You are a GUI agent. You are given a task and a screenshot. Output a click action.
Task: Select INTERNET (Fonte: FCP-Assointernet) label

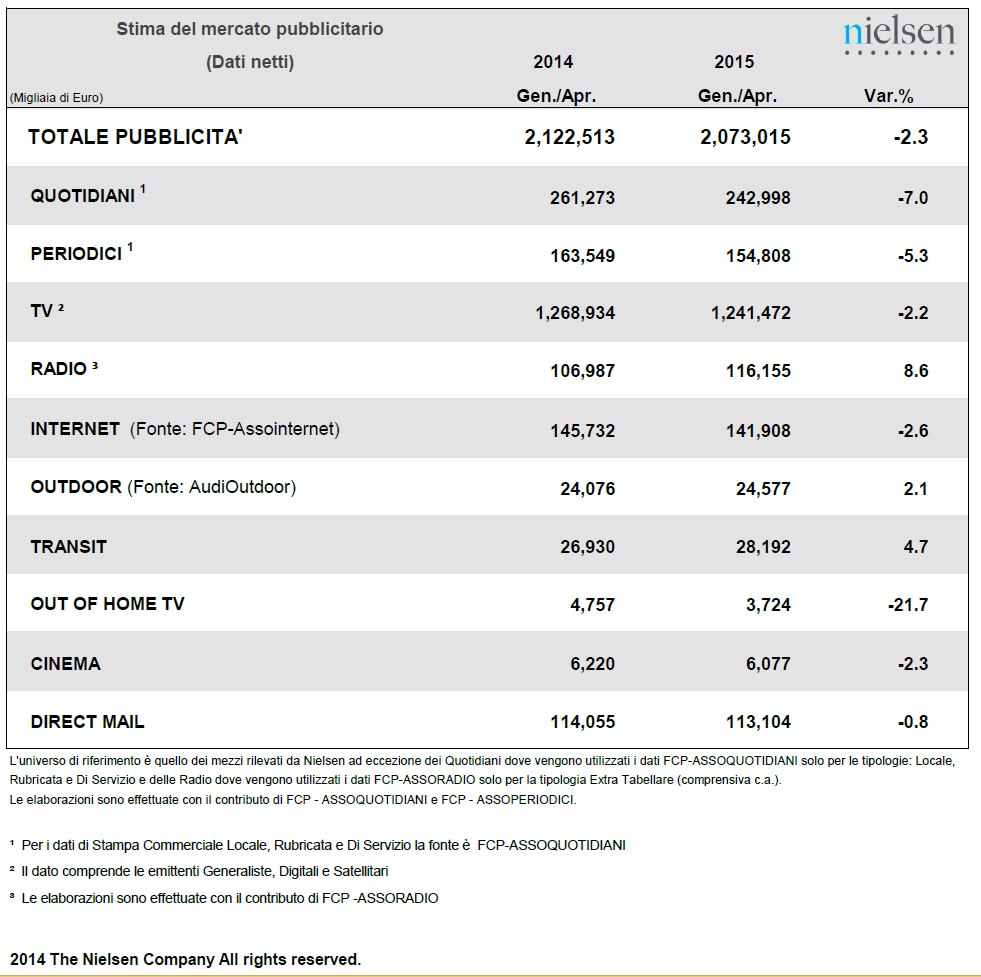click(185, 429)
